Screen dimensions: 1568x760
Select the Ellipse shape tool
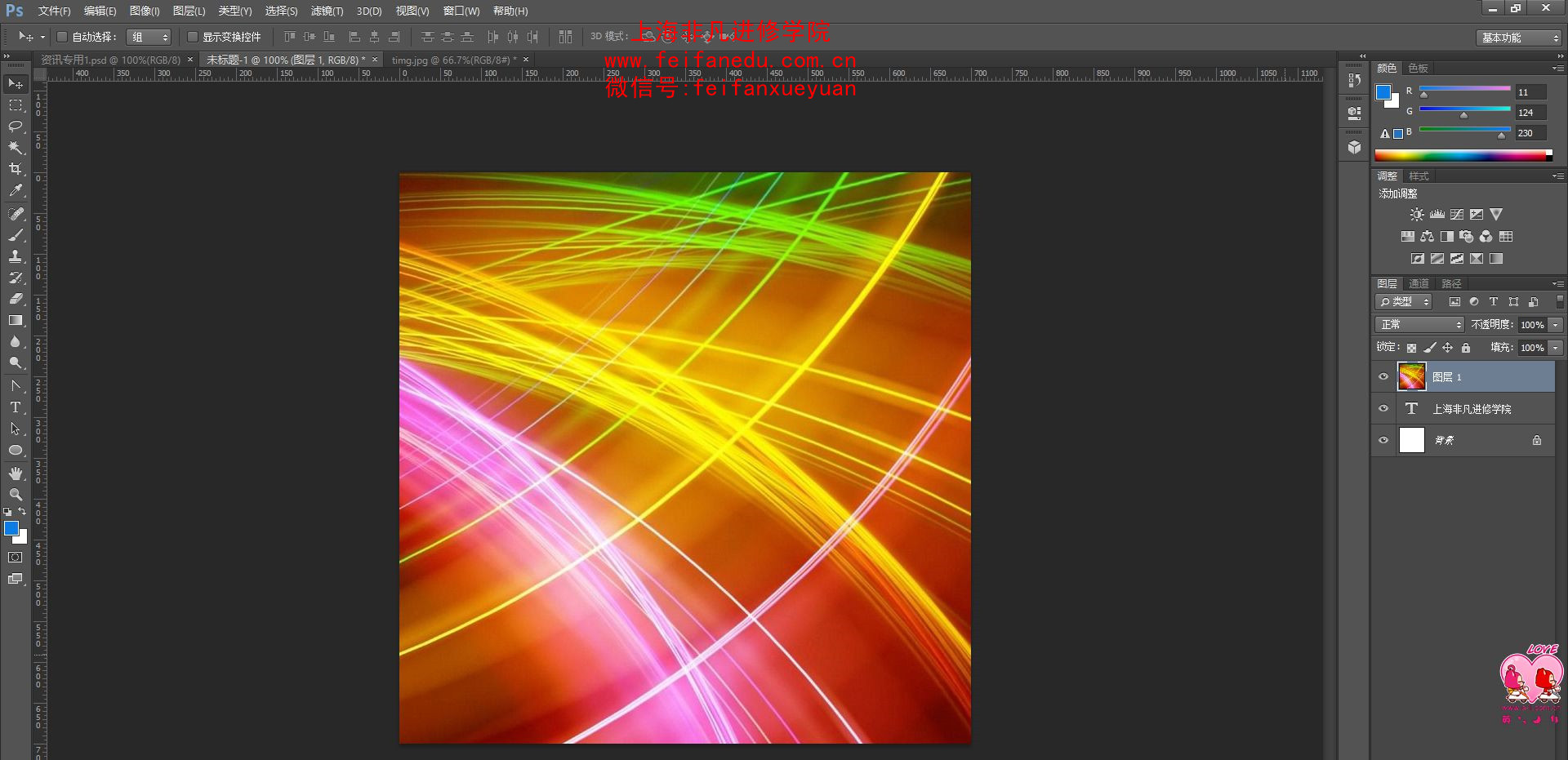pyautogui.click(x=16, y=450)
